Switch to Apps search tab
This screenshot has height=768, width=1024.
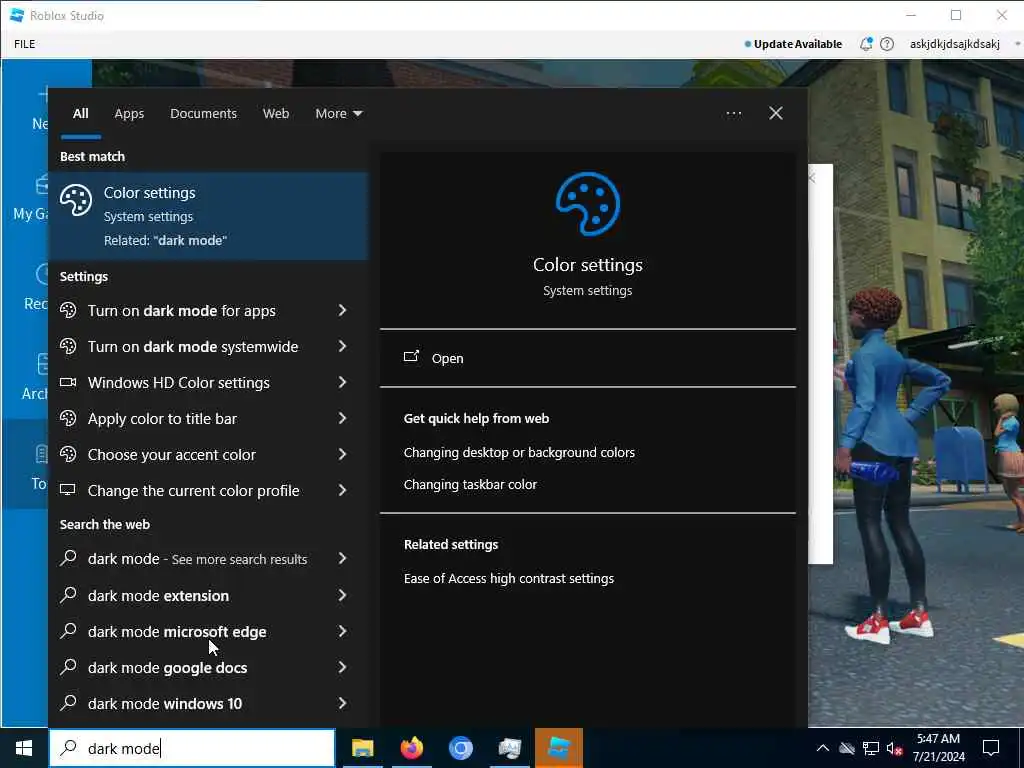pyautogui.click(x=129, y=114)
